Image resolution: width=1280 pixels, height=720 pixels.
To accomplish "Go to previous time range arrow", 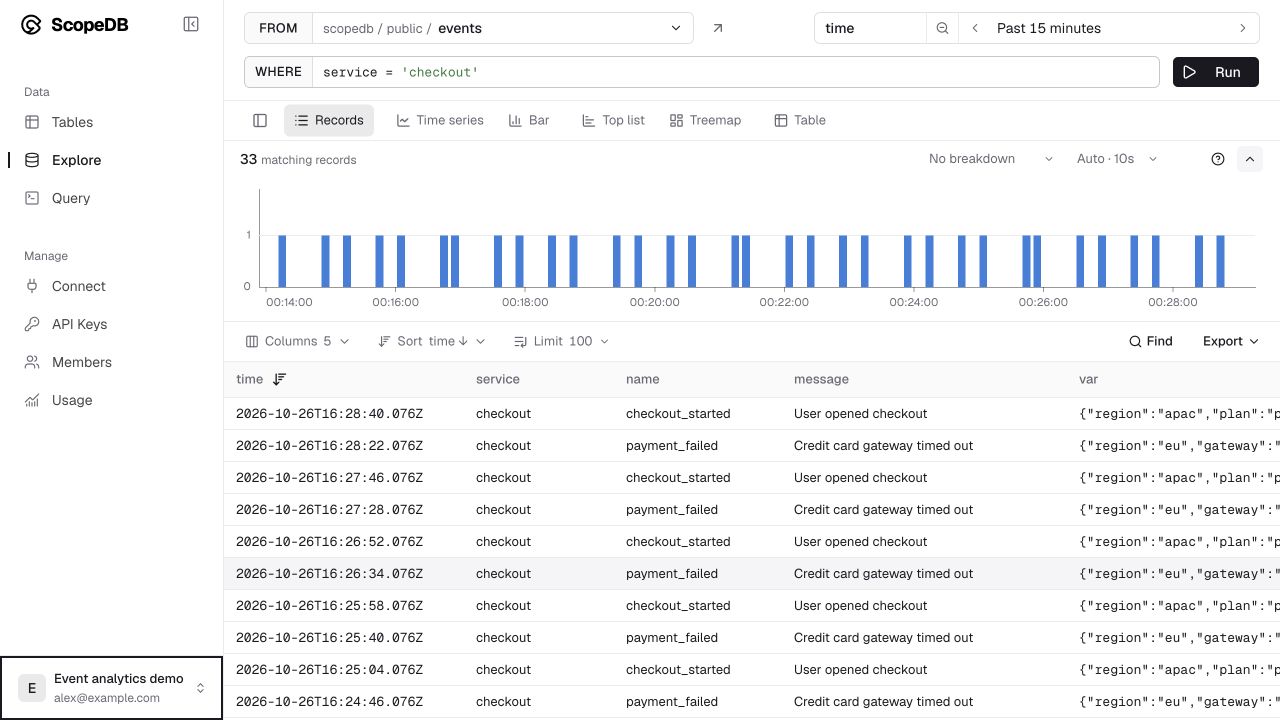I will click(974, 28).
